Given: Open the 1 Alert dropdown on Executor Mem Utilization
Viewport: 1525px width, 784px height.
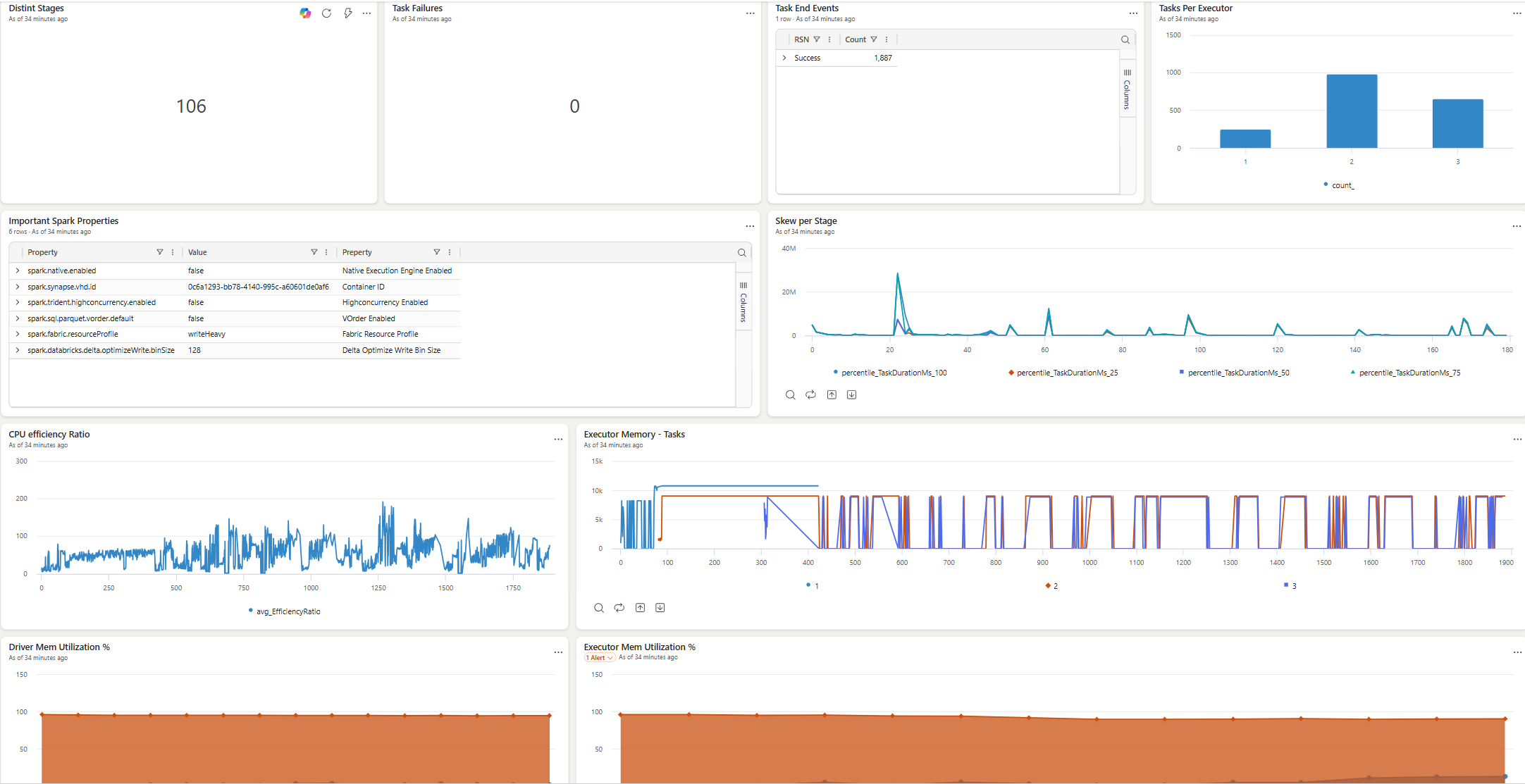Looking at the screenshot, I should tap(599, 658).
